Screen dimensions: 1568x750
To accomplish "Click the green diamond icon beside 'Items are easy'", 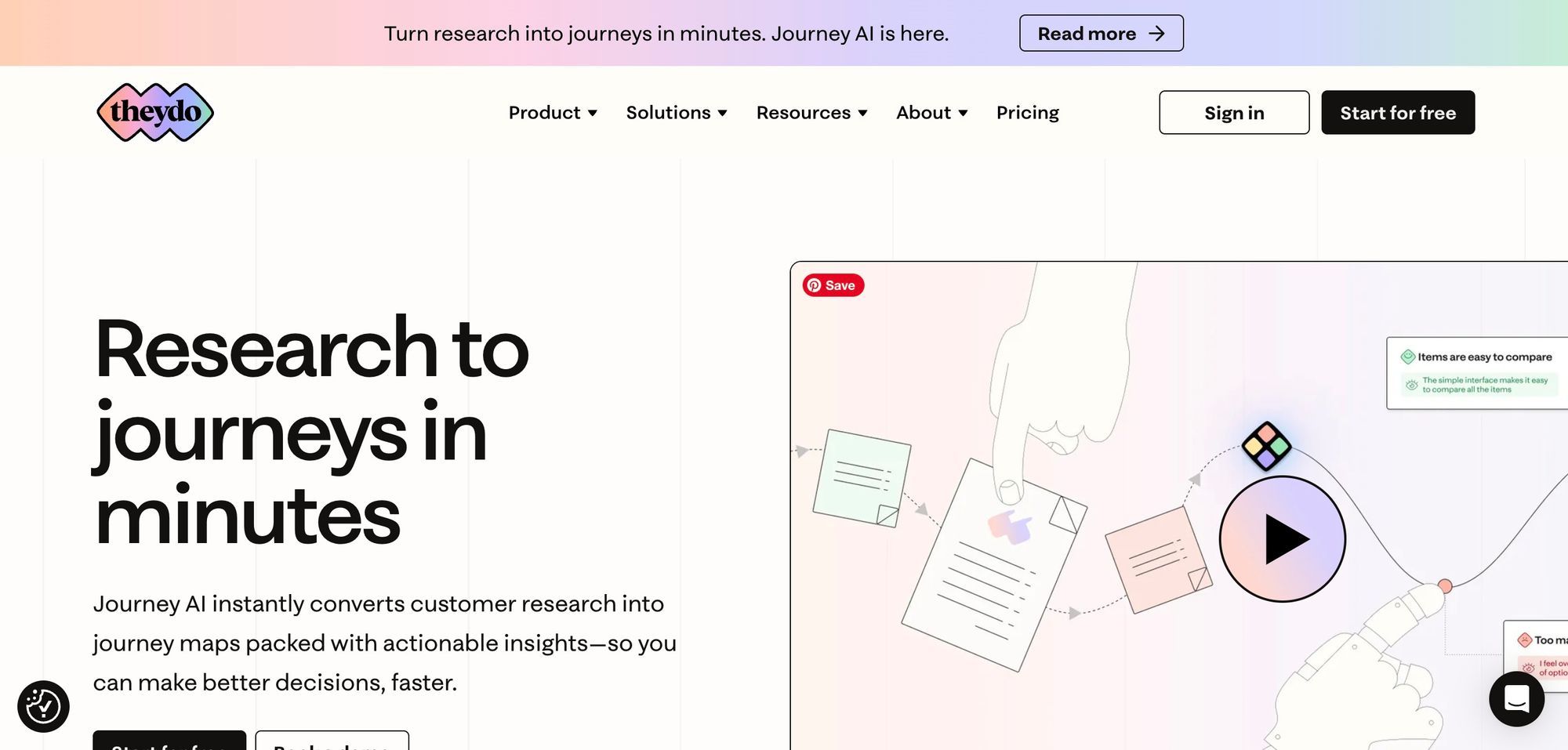I will 1408,357.
